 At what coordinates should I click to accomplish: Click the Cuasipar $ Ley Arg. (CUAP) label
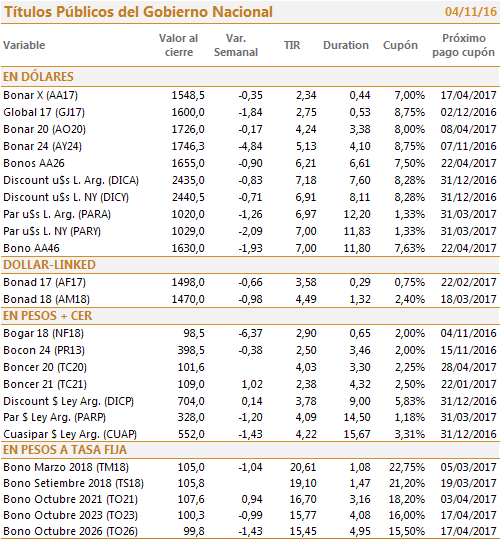coord(70,434)
